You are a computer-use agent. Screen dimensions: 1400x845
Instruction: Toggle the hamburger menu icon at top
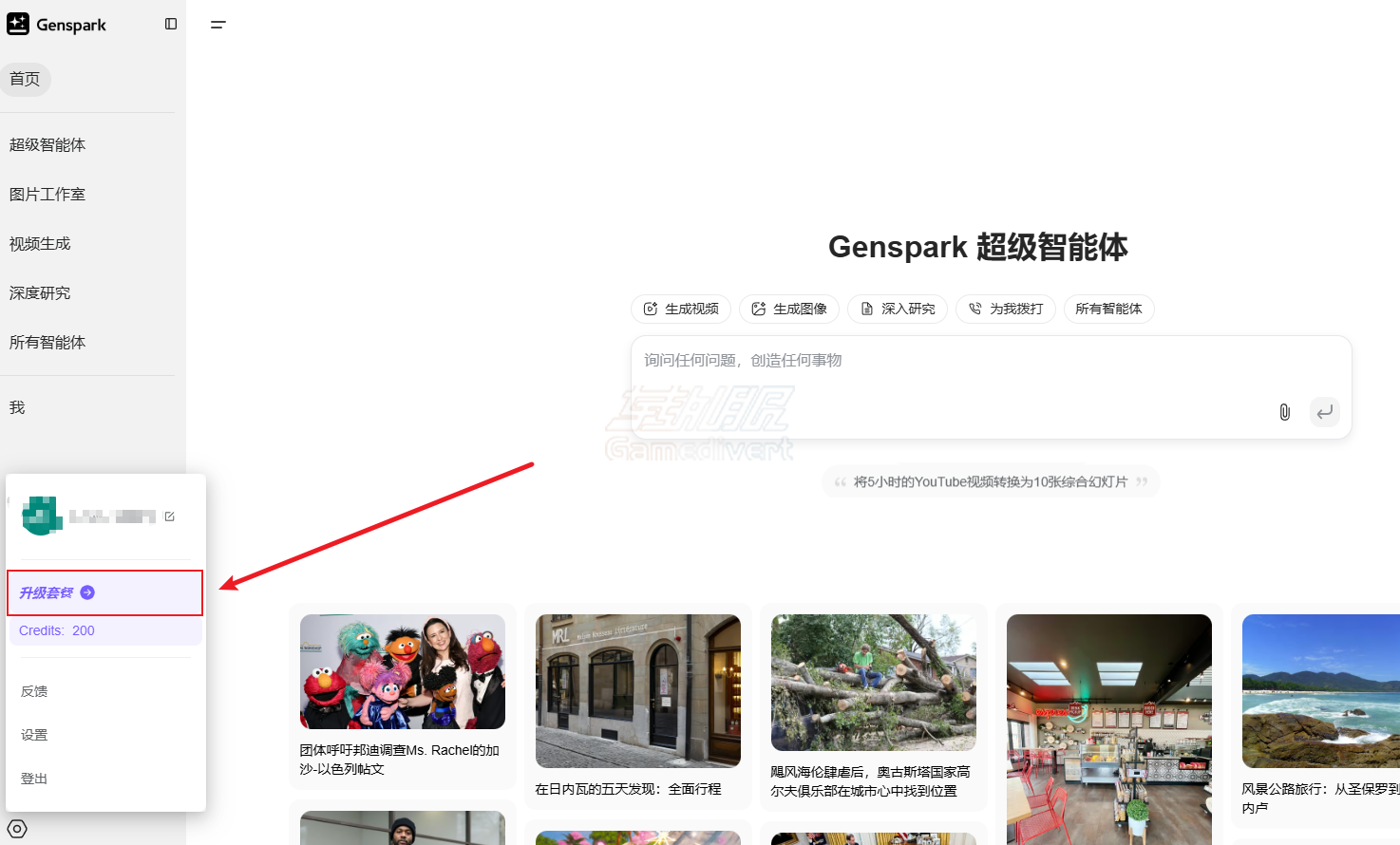click(x=218, y=25)
